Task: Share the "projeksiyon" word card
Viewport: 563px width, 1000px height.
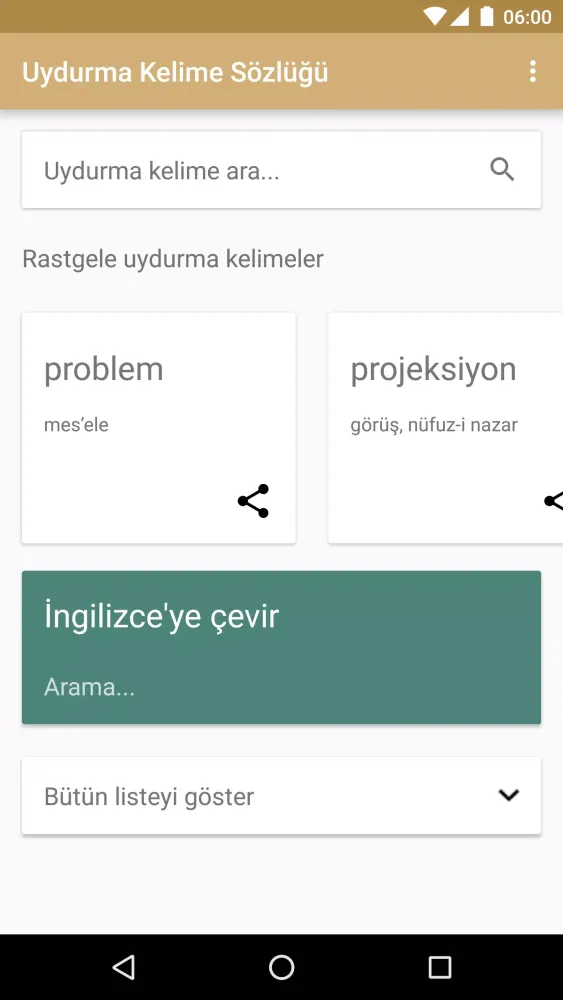Action: [553, 501]
